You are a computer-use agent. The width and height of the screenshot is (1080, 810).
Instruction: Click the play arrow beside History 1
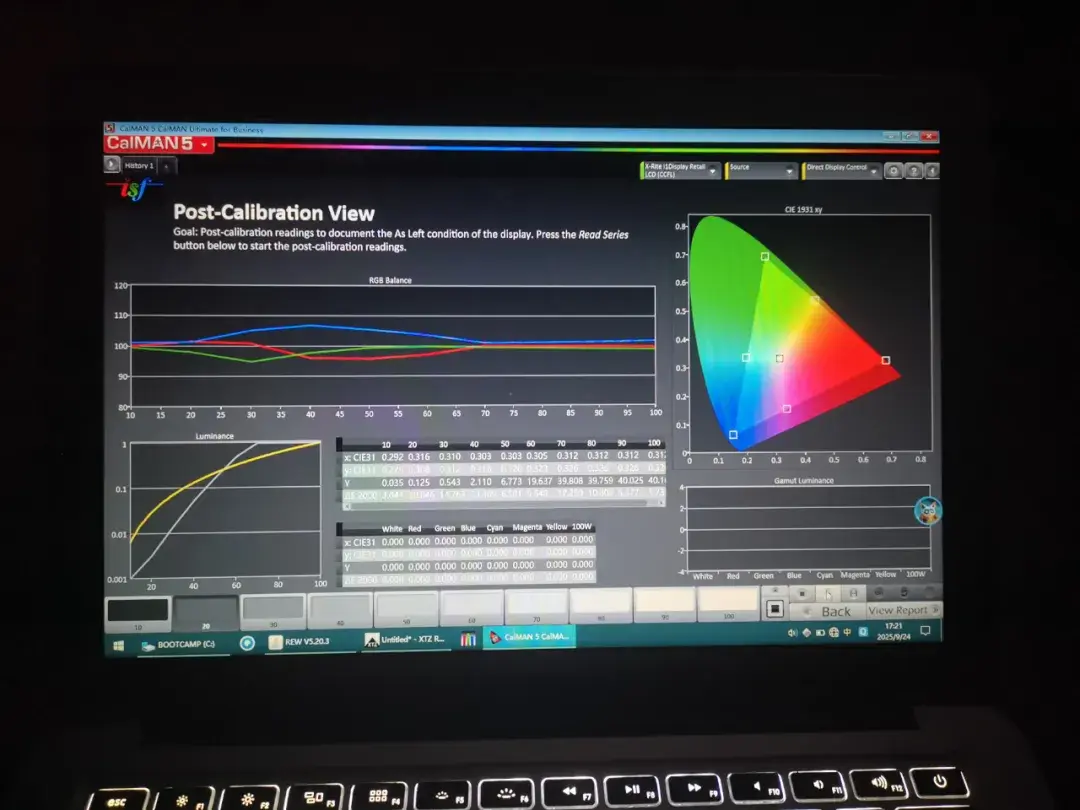pyautogui.click(x=111, y=165)
